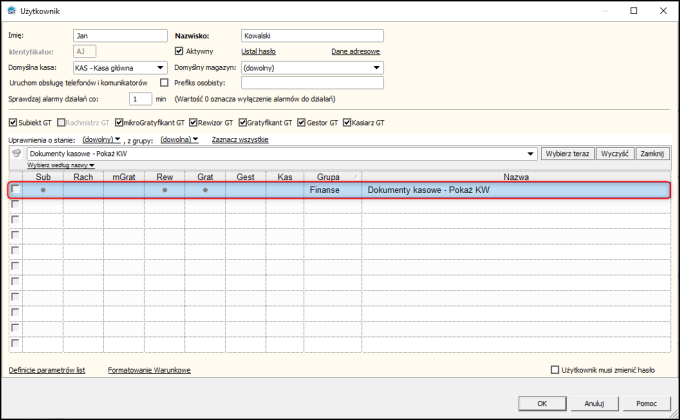Viewport: 680px width, 420px height.
Task: Sort by the Nazwa column header
Action: [x=516, y=177]
